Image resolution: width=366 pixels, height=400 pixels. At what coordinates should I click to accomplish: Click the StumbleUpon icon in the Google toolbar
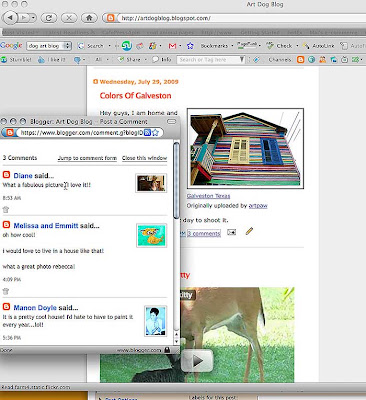pyautogui.click(x=126, y=46)
